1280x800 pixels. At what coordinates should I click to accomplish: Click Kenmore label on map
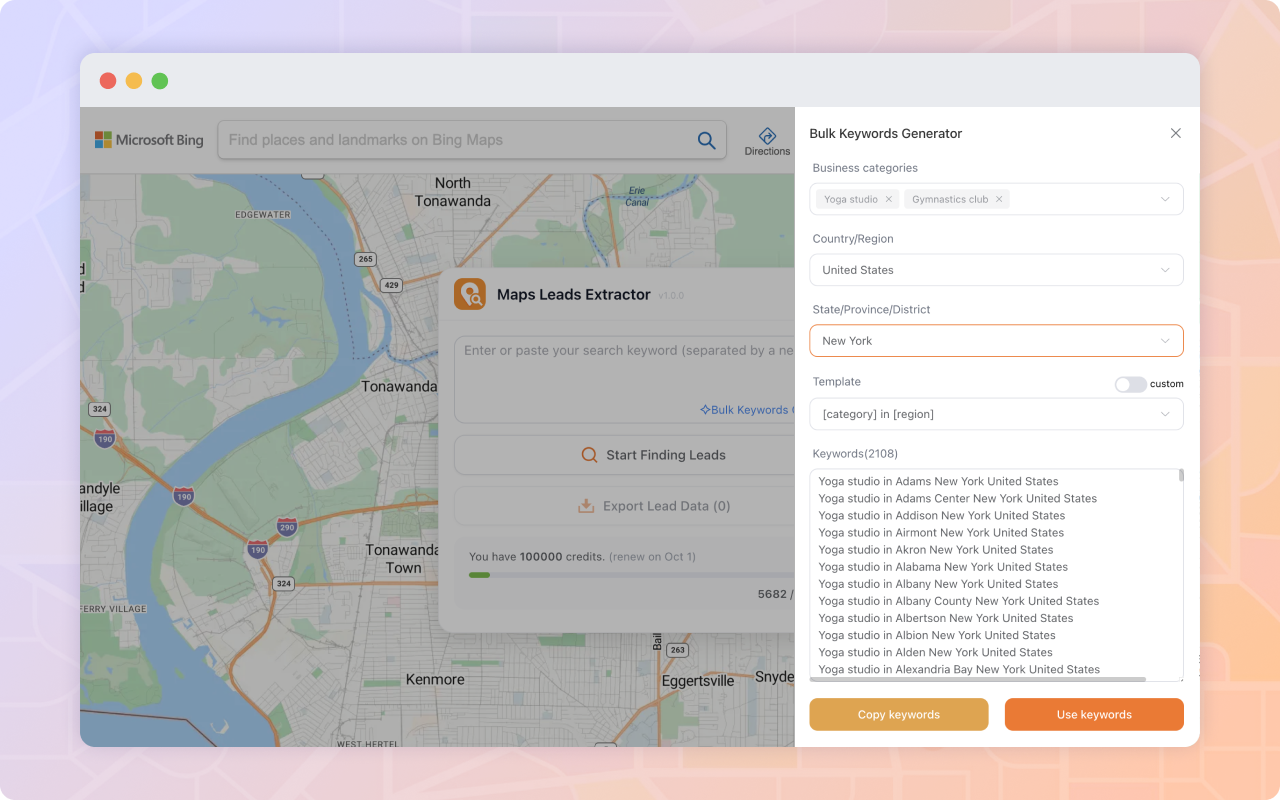(435, 680)
